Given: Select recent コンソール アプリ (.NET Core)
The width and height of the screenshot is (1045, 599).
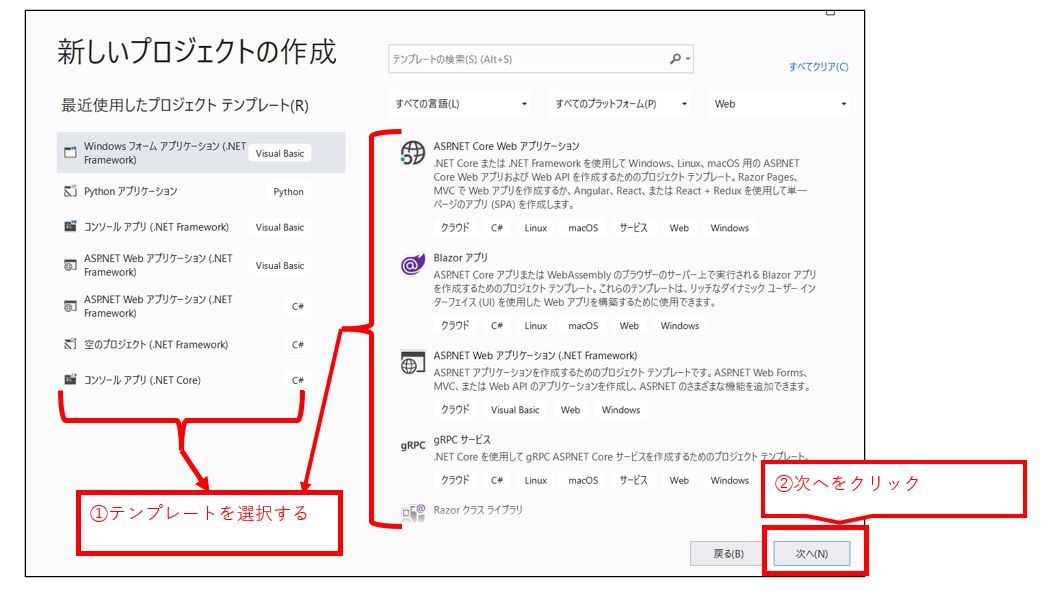Looking at the screenshot, I should pyautogui.click(x=201, y=380).
